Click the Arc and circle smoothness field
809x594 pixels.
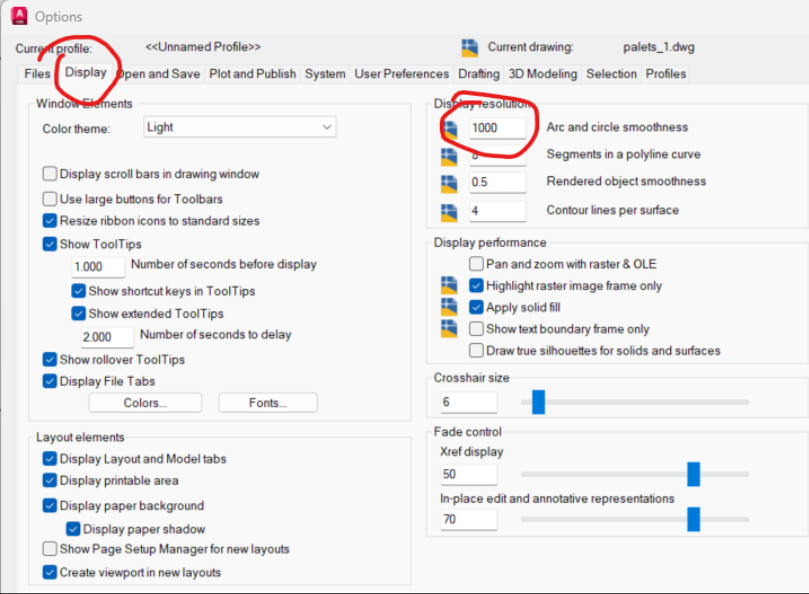coord(497,128)
